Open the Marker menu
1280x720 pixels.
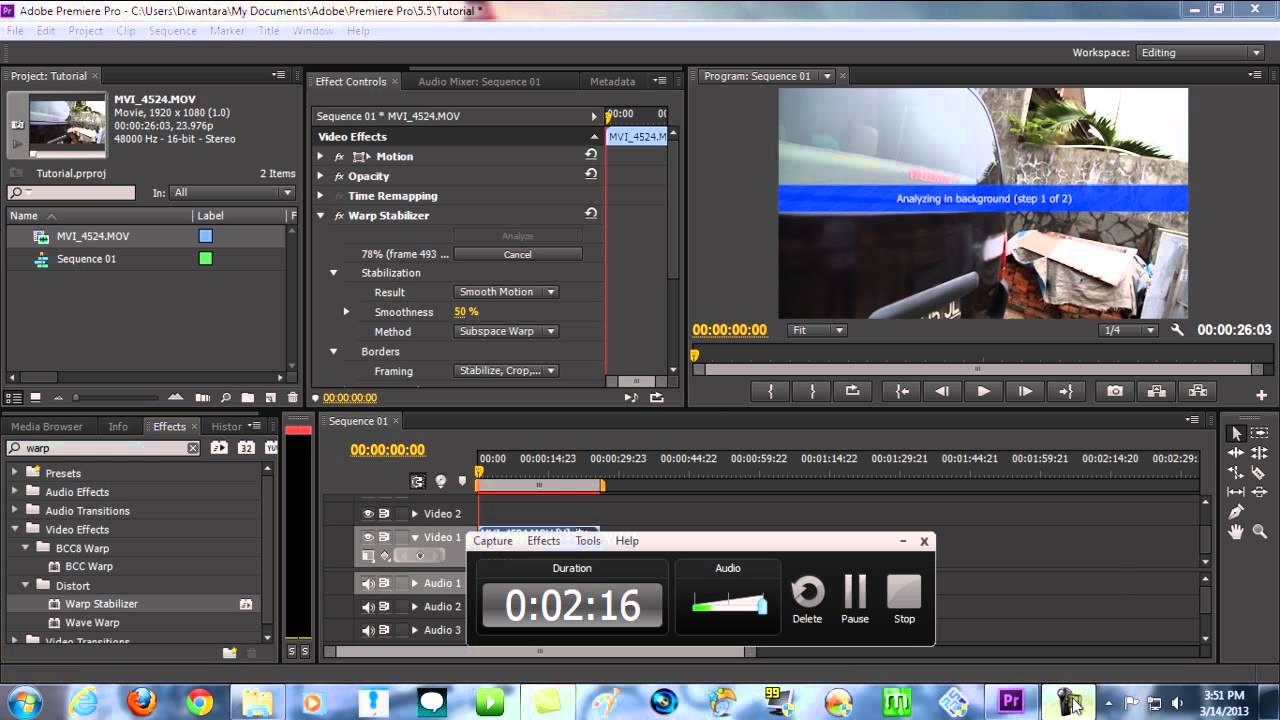point(227,31)
